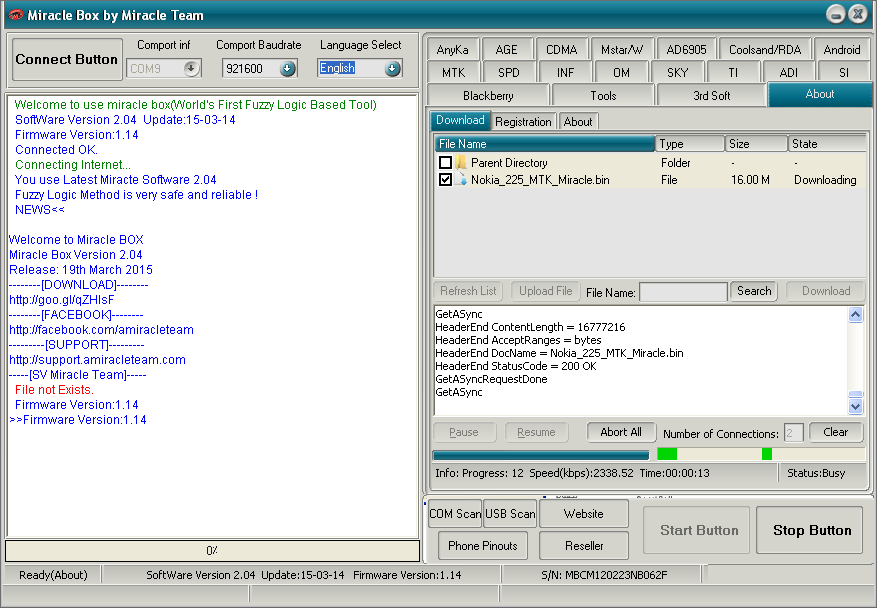Switch to the SKY tab
This screenshot has width=877, height=608.
(x=677, y=73)
